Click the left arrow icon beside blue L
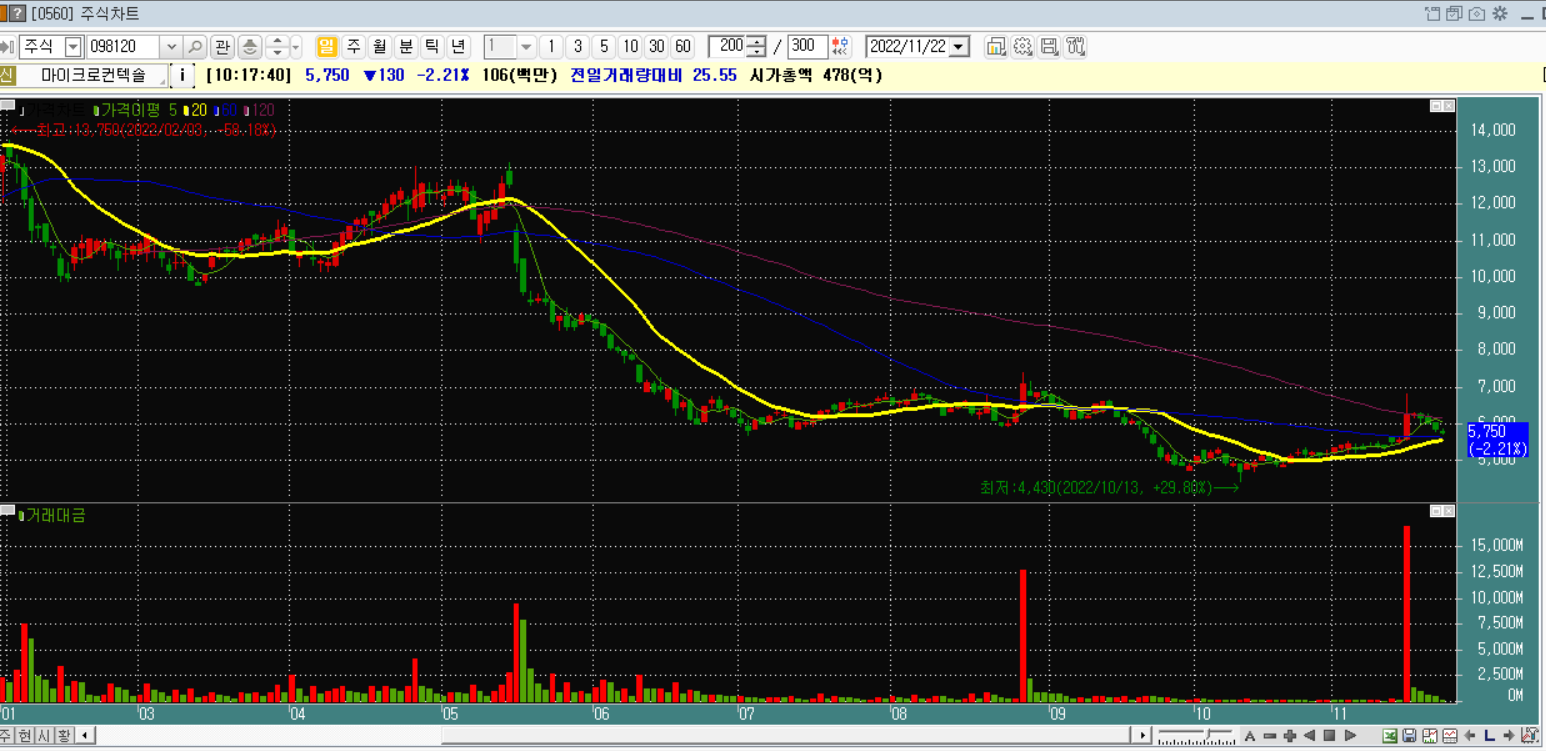Screen dimensions: 1546x751 1469,736
